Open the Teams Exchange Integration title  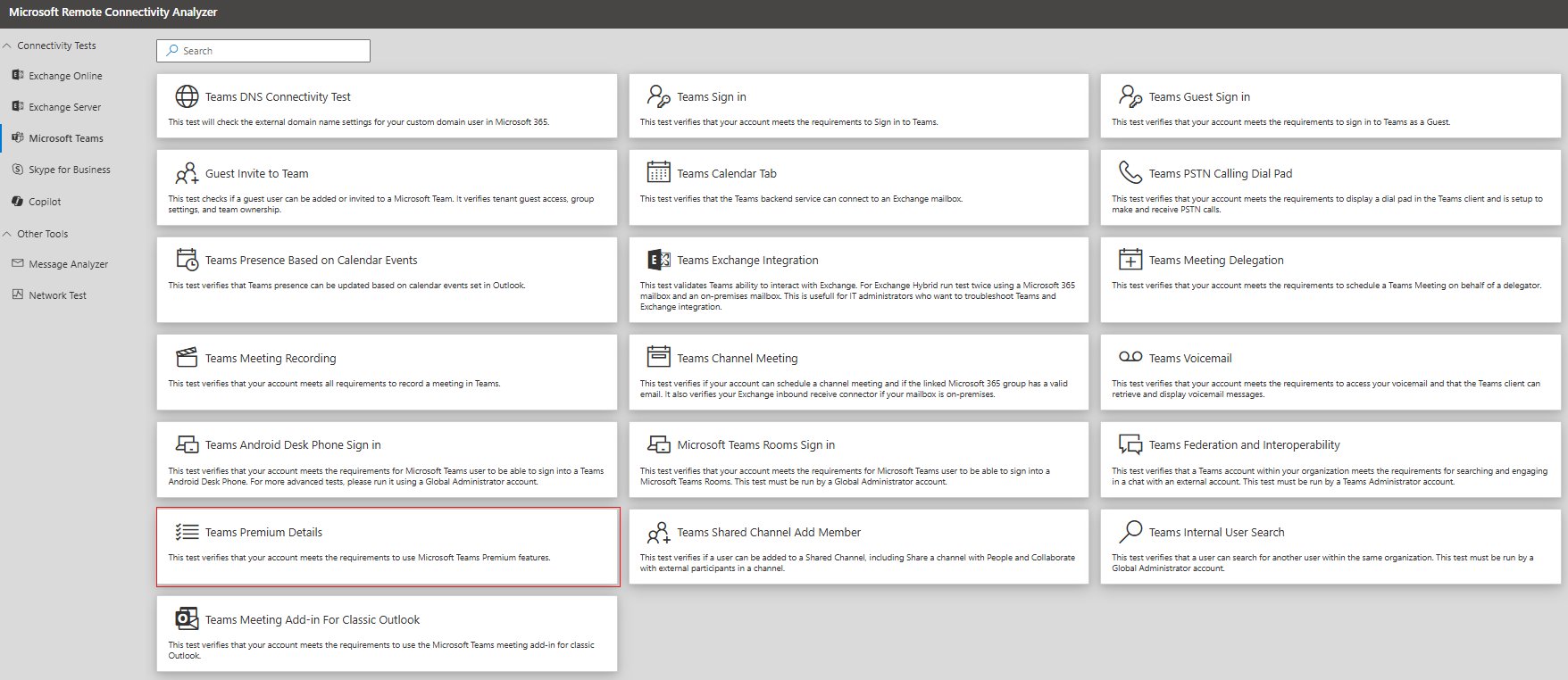pos(747,260)
